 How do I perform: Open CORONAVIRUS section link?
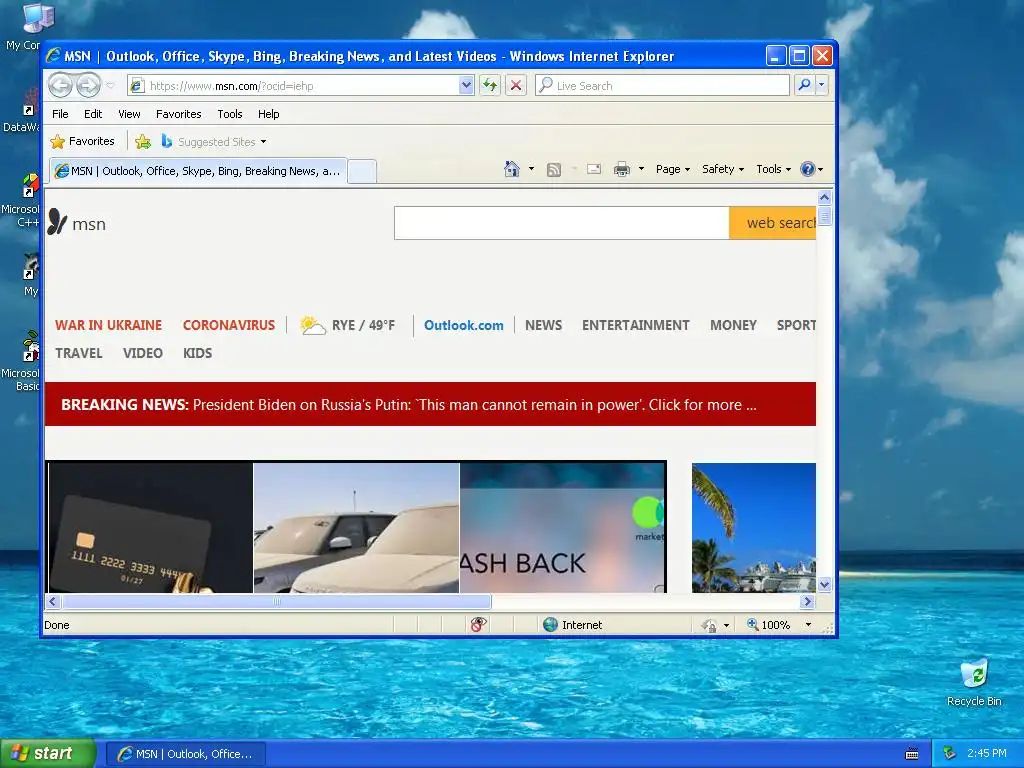pyautogui.click(x=229, y=325)
